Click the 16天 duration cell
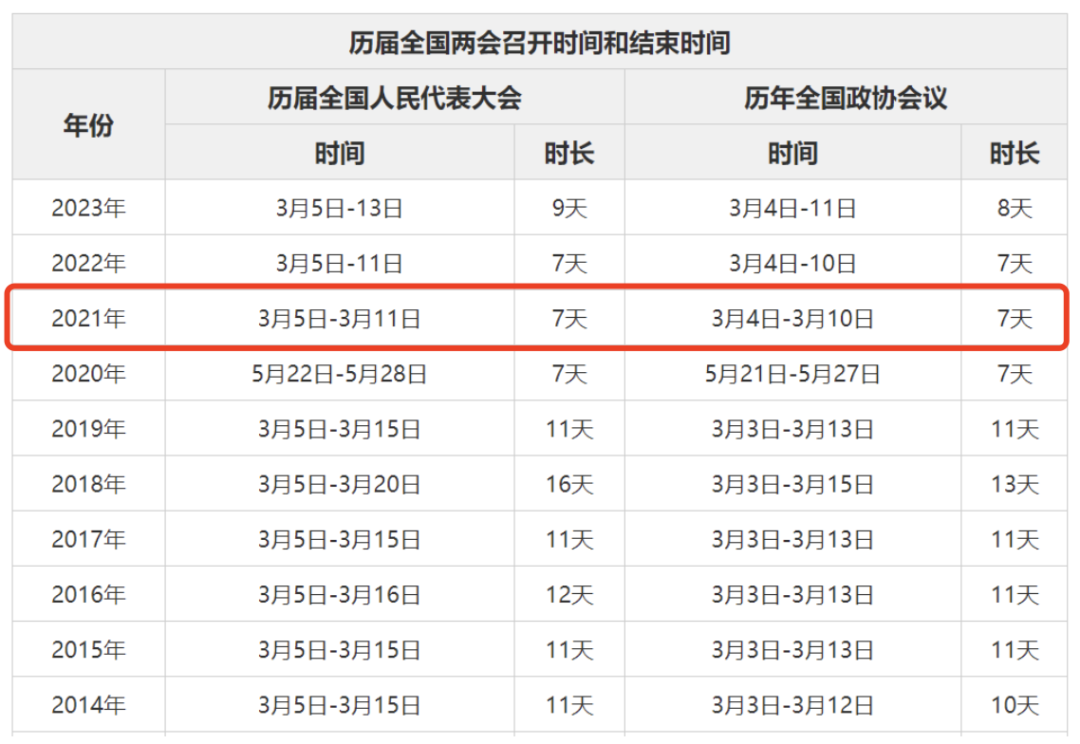 point(570,484)
